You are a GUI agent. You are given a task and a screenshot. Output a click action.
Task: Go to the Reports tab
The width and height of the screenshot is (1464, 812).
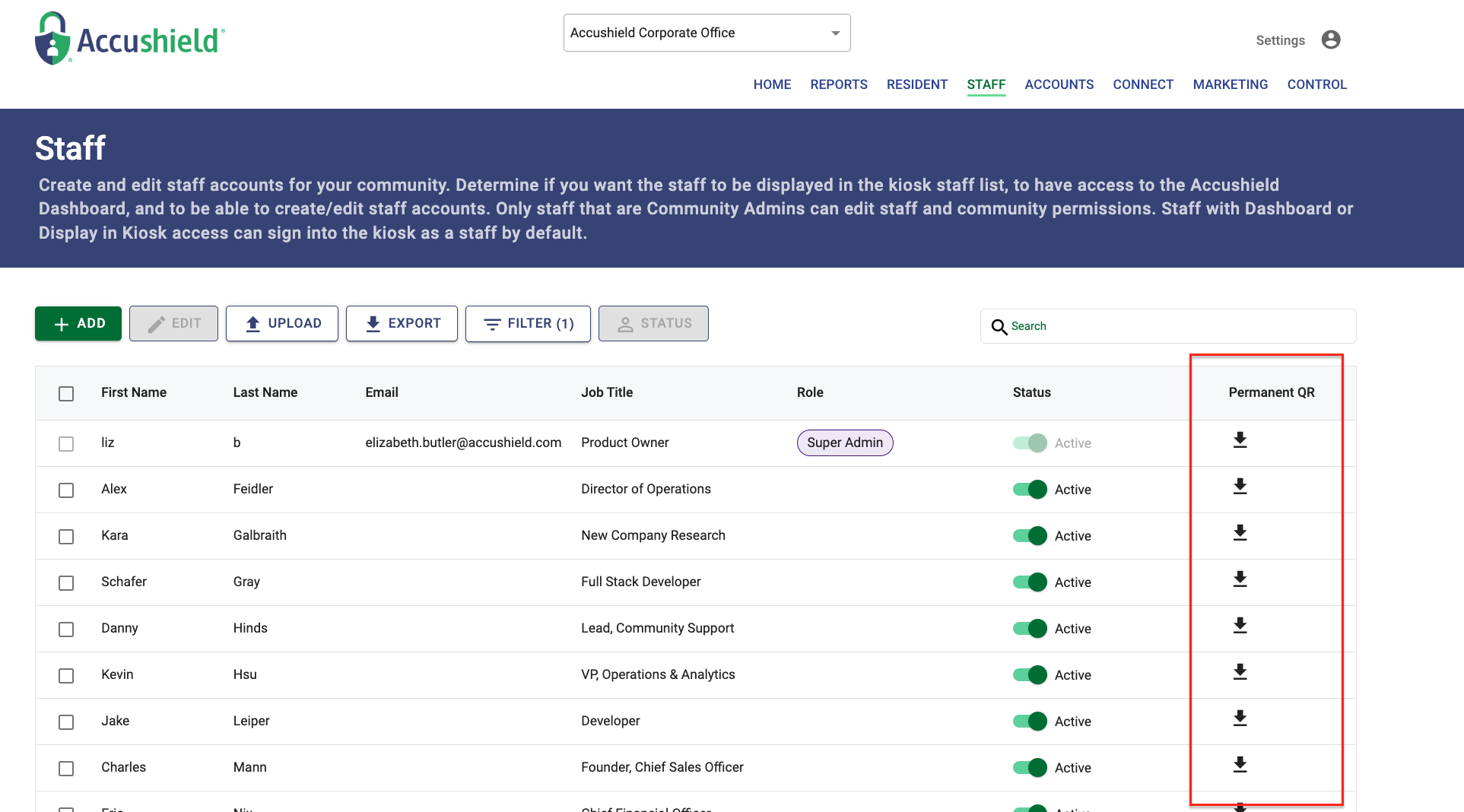tap(838, 84)
